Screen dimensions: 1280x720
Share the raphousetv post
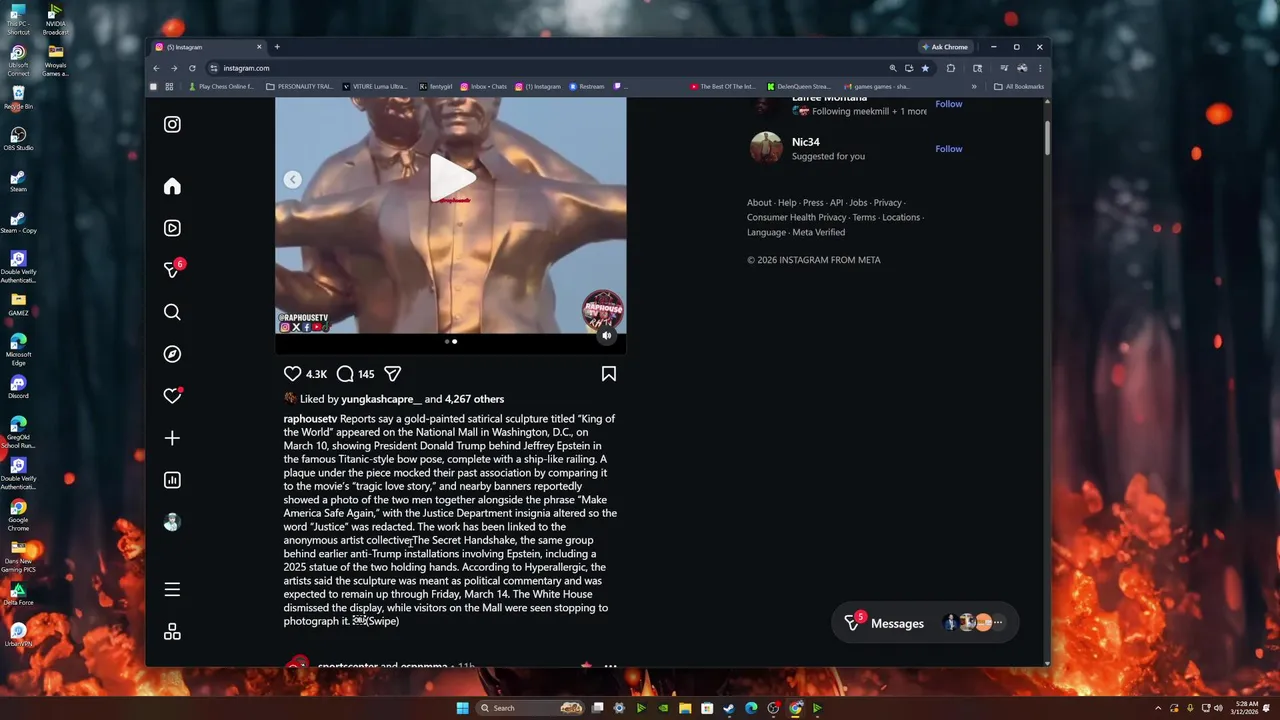point(393,374)
